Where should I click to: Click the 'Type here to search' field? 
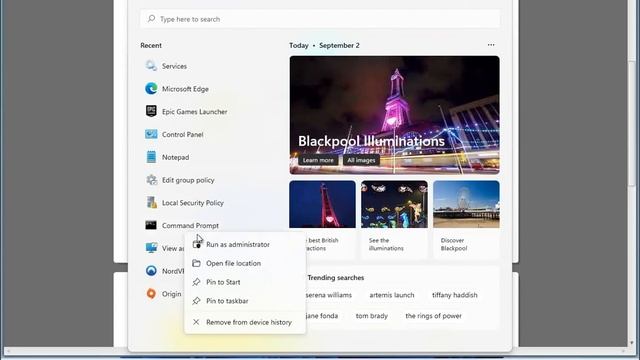click(320, 19)
